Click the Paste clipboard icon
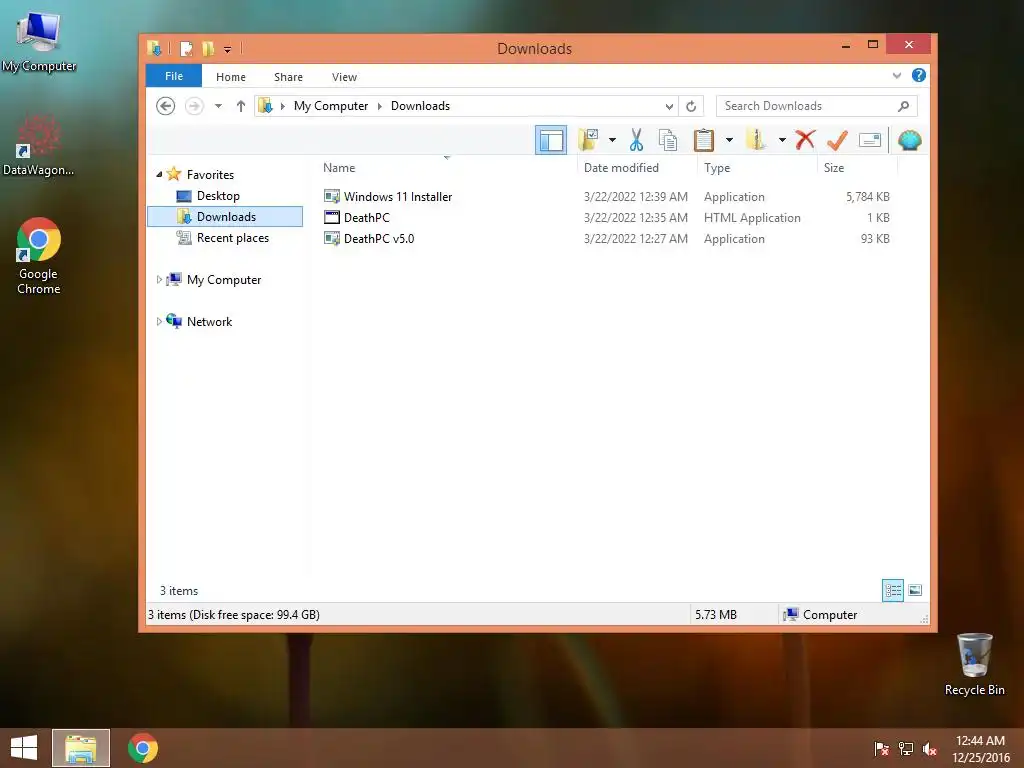This screenshot has width=1024, height=768. coord(703,140)
